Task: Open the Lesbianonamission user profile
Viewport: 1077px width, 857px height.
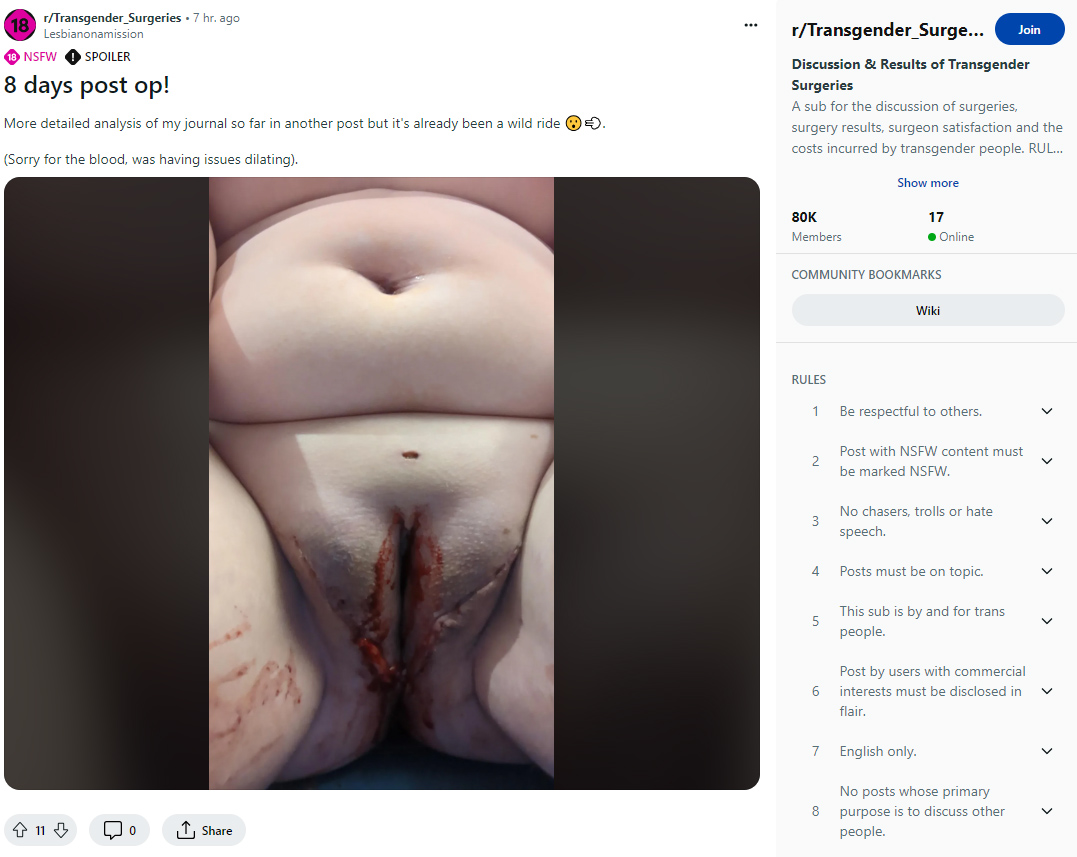Action: coord(93,34)
